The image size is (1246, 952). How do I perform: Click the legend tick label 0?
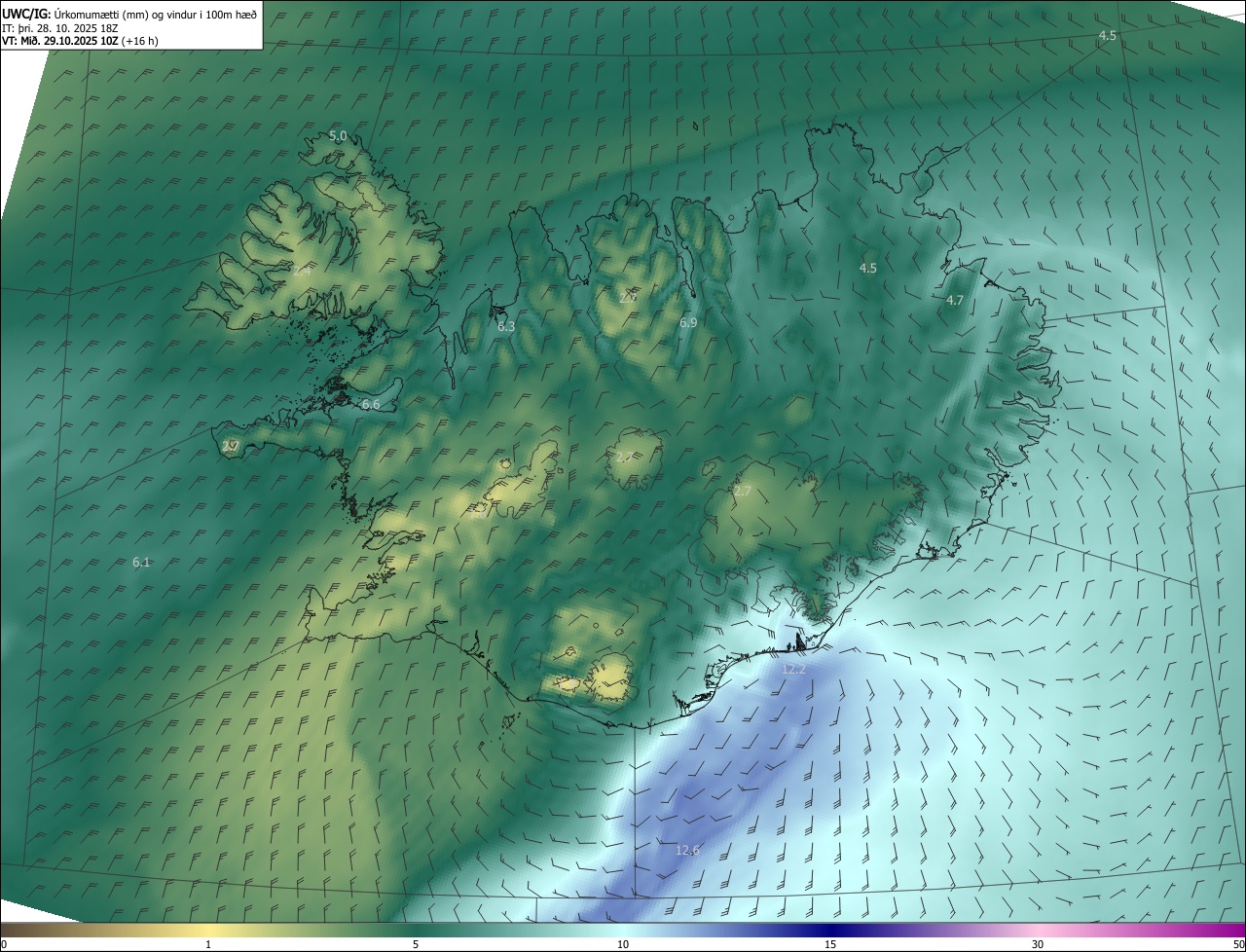pos(3,944)
